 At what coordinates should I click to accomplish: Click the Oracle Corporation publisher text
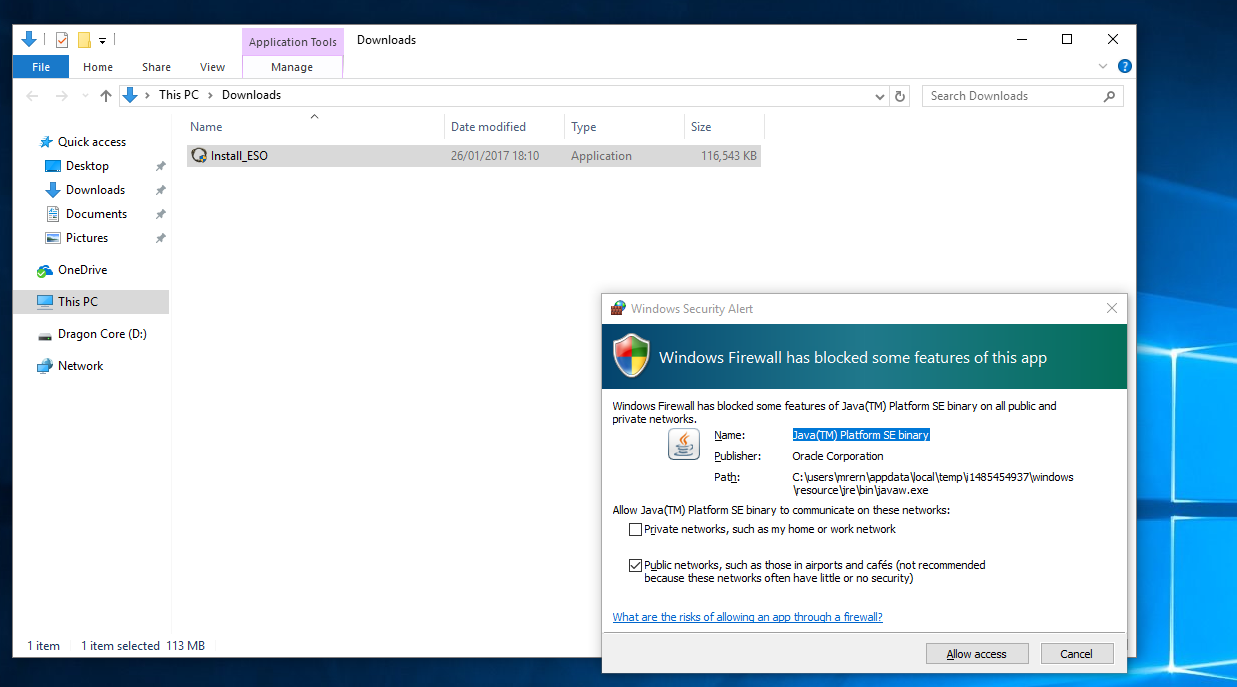838,456
